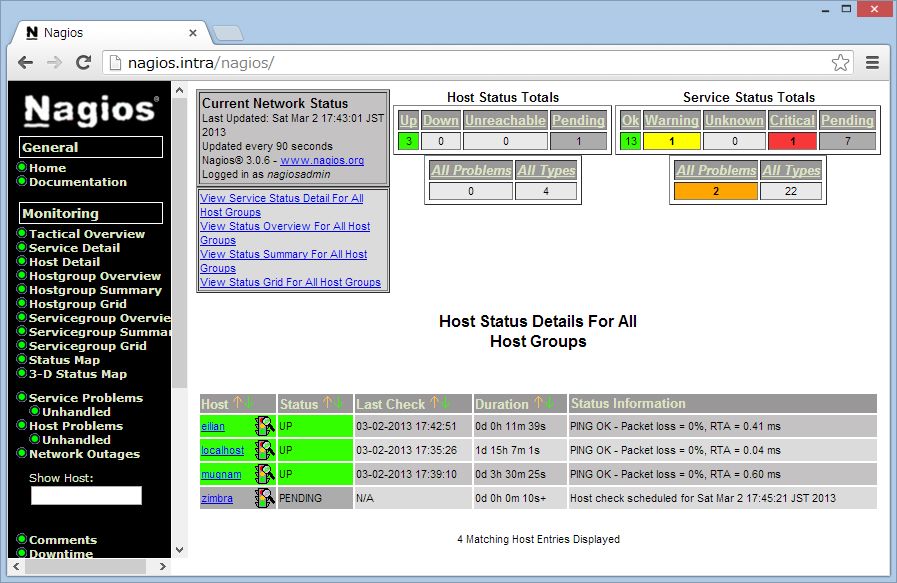Open Network Outages in sidebar

[x=85, y=454]
